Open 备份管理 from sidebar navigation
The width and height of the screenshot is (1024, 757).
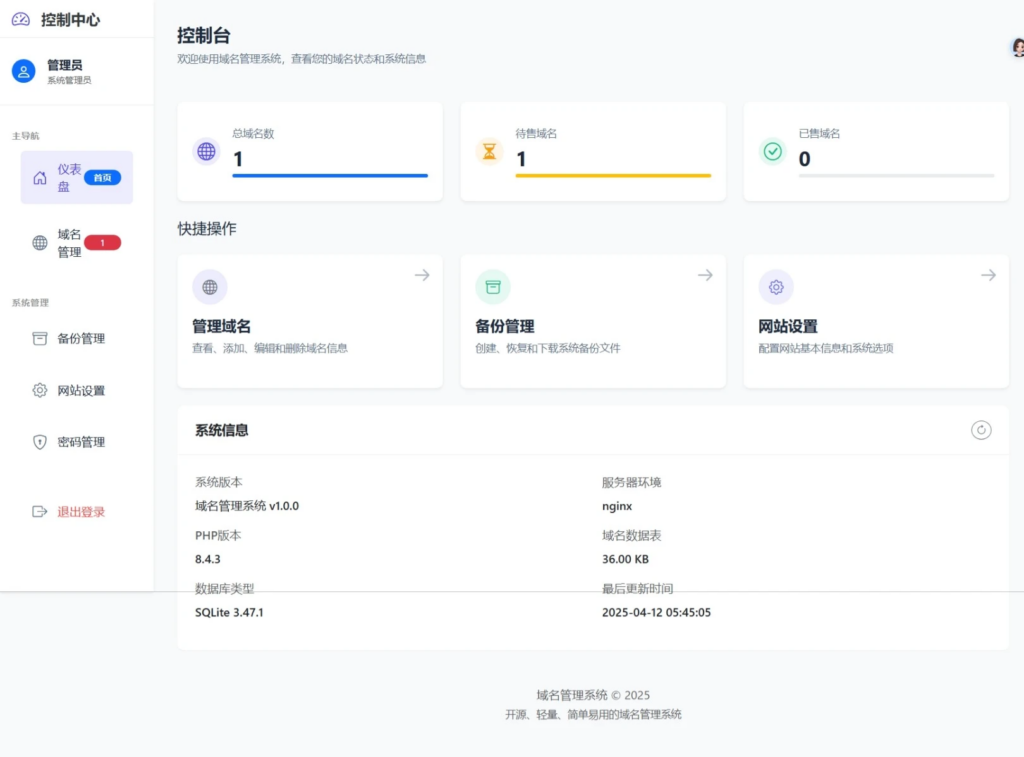(80, 339)
